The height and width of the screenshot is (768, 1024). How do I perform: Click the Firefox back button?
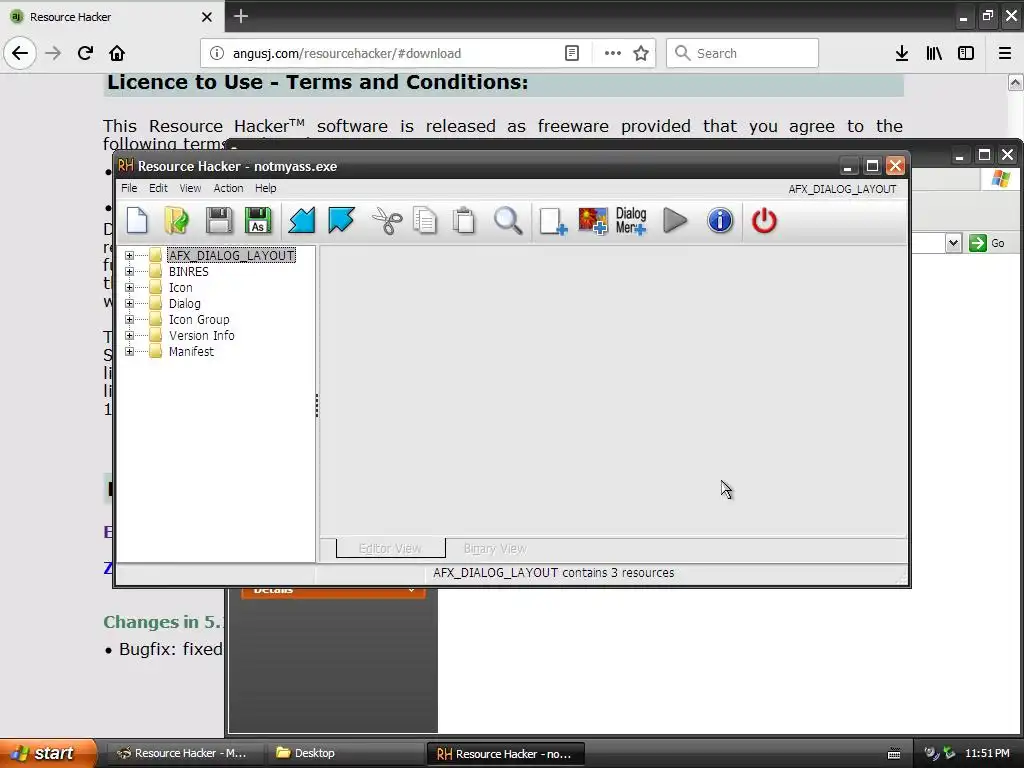coord(20,53)
